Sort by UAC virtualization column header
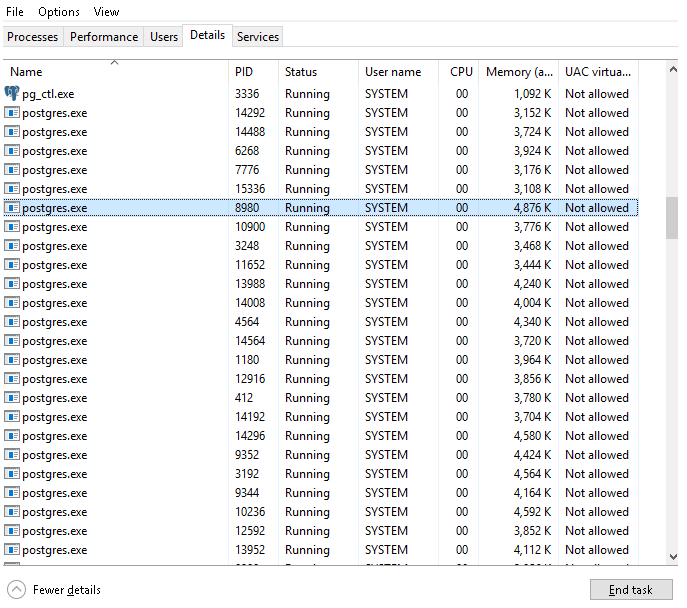 pos(598,71)
